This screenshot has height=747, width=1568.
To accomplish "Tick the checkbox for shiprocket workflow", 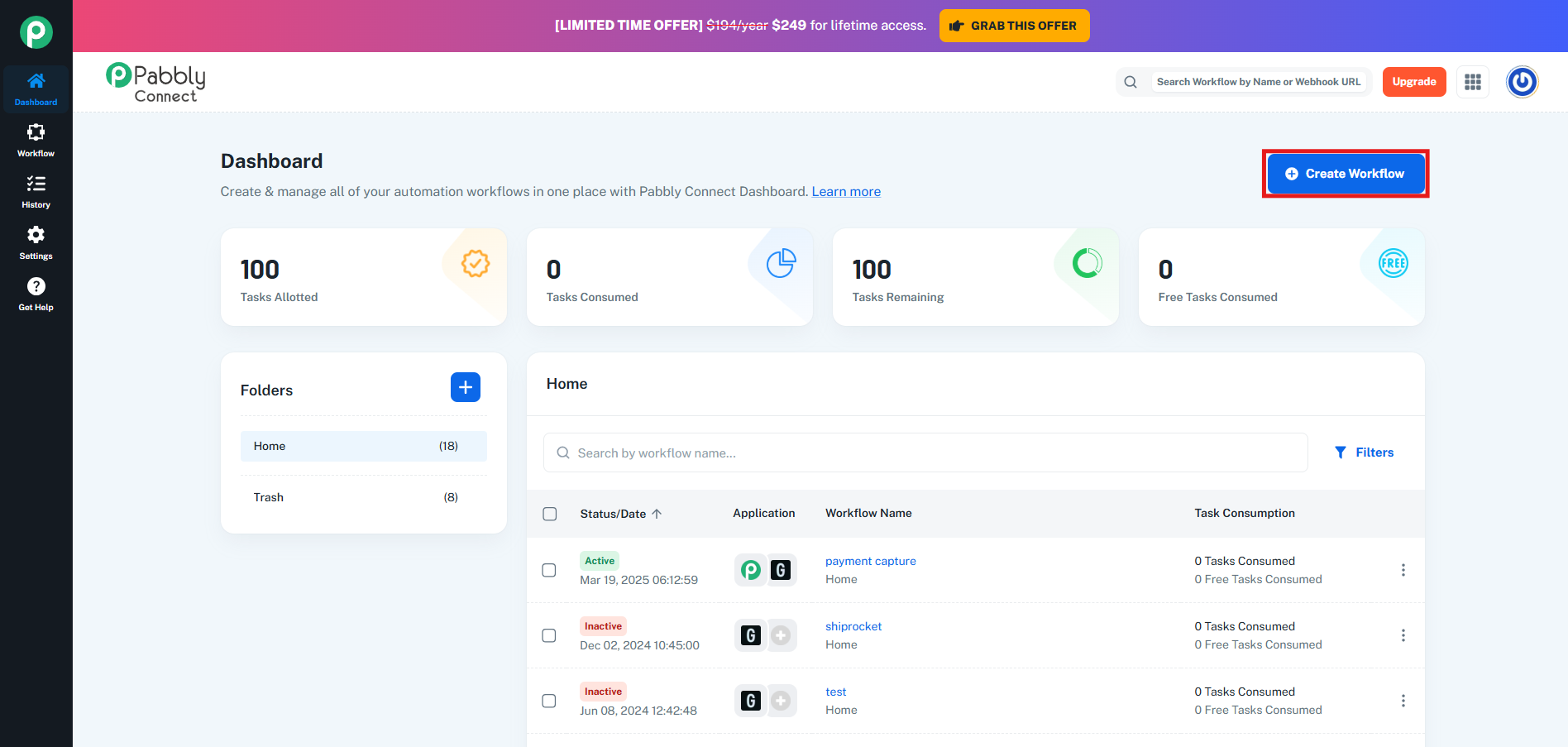I will click(x=549, y=635).
